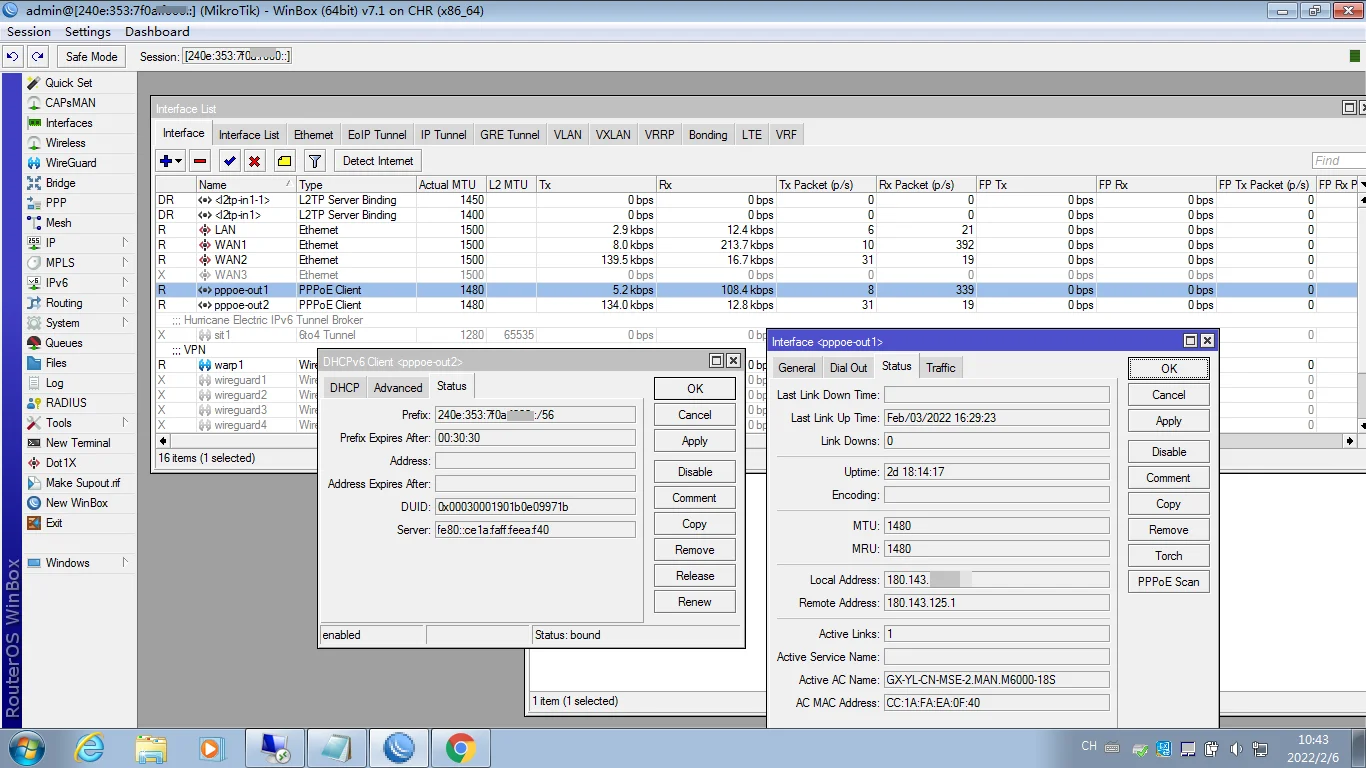
Task: Click the undo arrow in toolbar
Action: click(x=14, y=57)
